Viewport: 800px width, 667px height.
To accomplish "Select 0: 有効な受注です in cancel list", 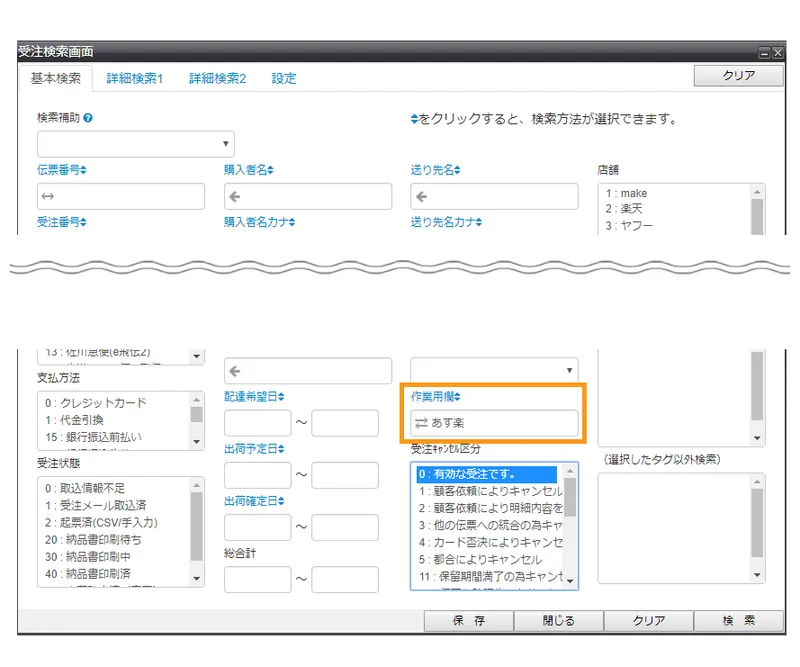I will [x=487, y=474].
